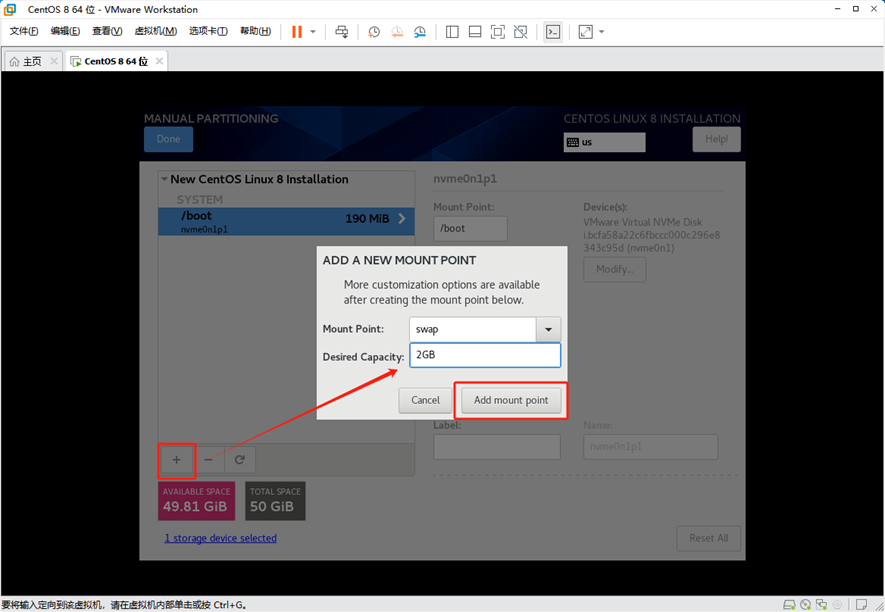Viewport: 885px width, 612px height.
Task: Click AVAILABLE SPACE 49.81 GiB box
Action: (196, 501)
